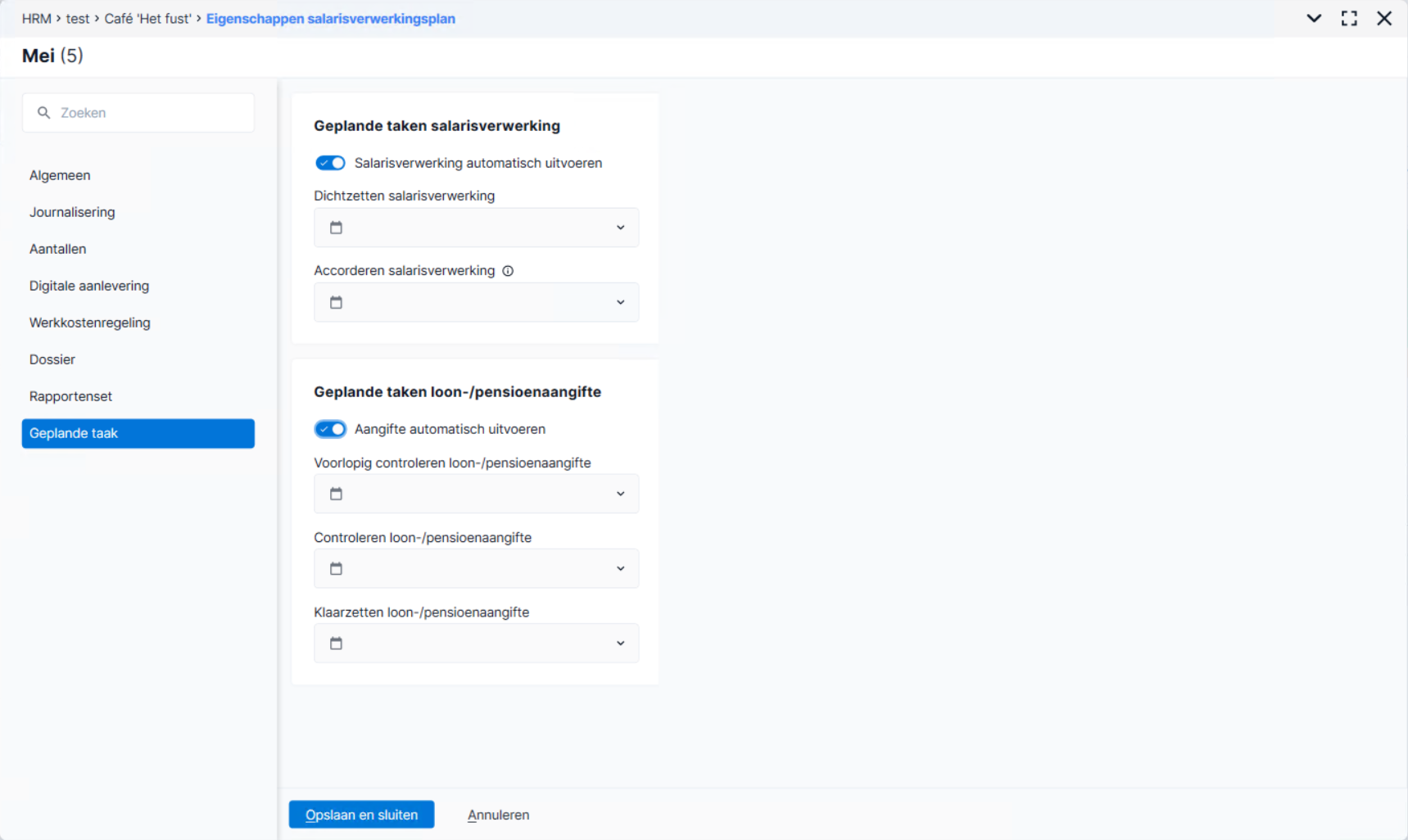The image size is (1408, 840).
Task: Click calendar icon in Klaarzetten loon-/pensioenaangifte field
Action: tap(336, 644)
